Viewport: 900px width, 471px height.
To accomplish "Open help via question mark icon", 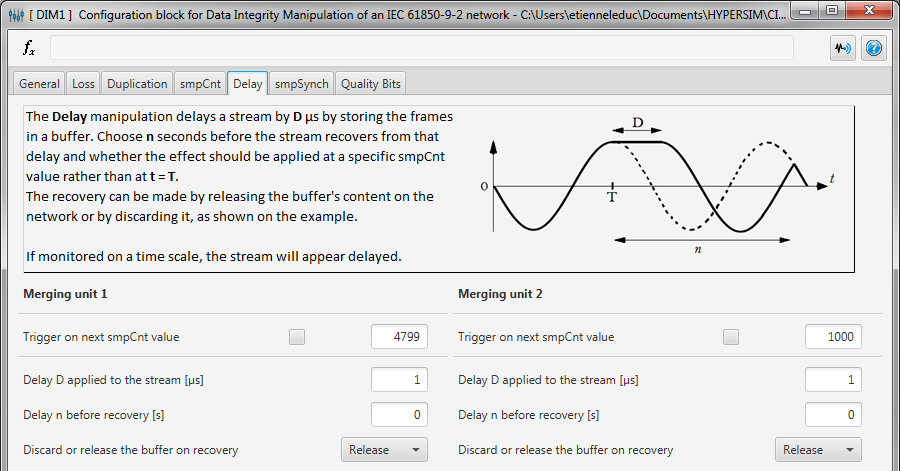I will 873,48.
